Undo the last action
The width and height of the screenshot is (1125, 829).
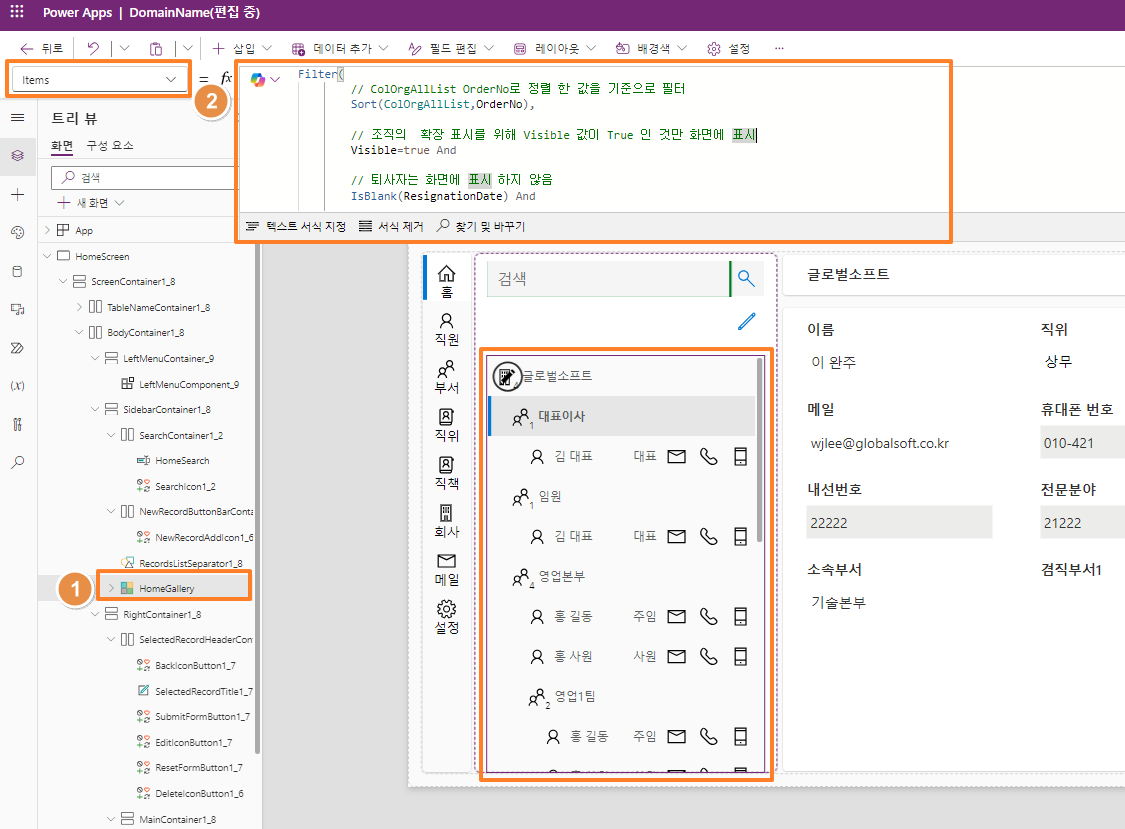pyautogui.click(x=93, y=48)
